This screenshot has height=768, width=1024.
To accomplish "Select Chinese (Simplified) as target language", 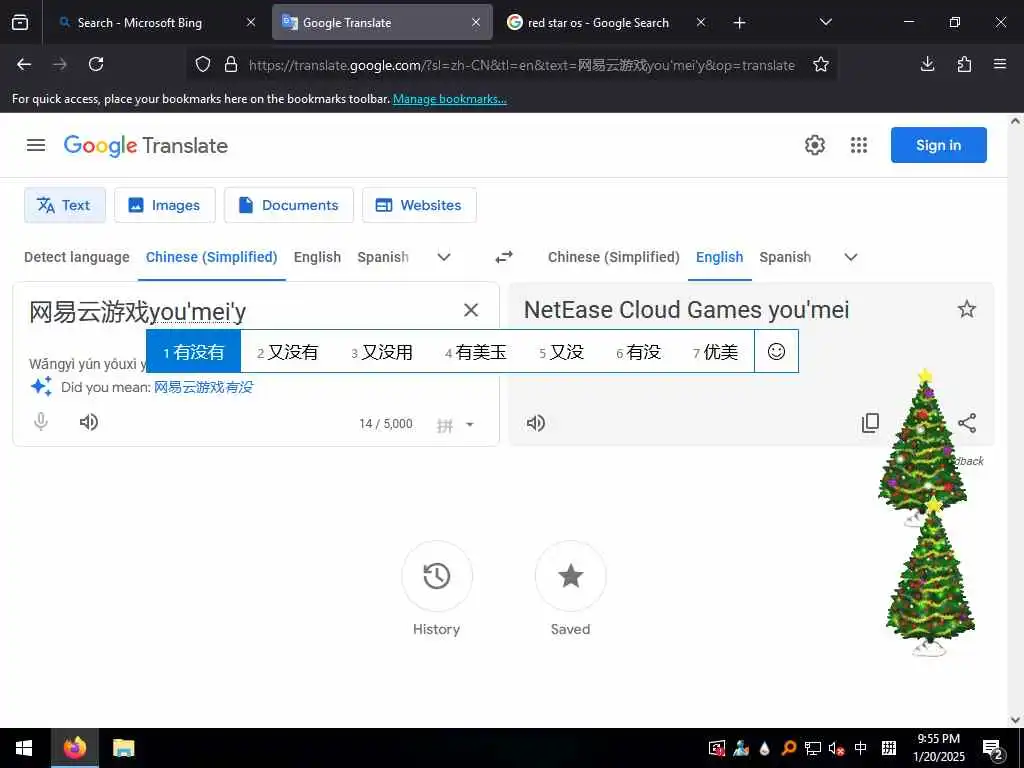I will tap(614, 257).
